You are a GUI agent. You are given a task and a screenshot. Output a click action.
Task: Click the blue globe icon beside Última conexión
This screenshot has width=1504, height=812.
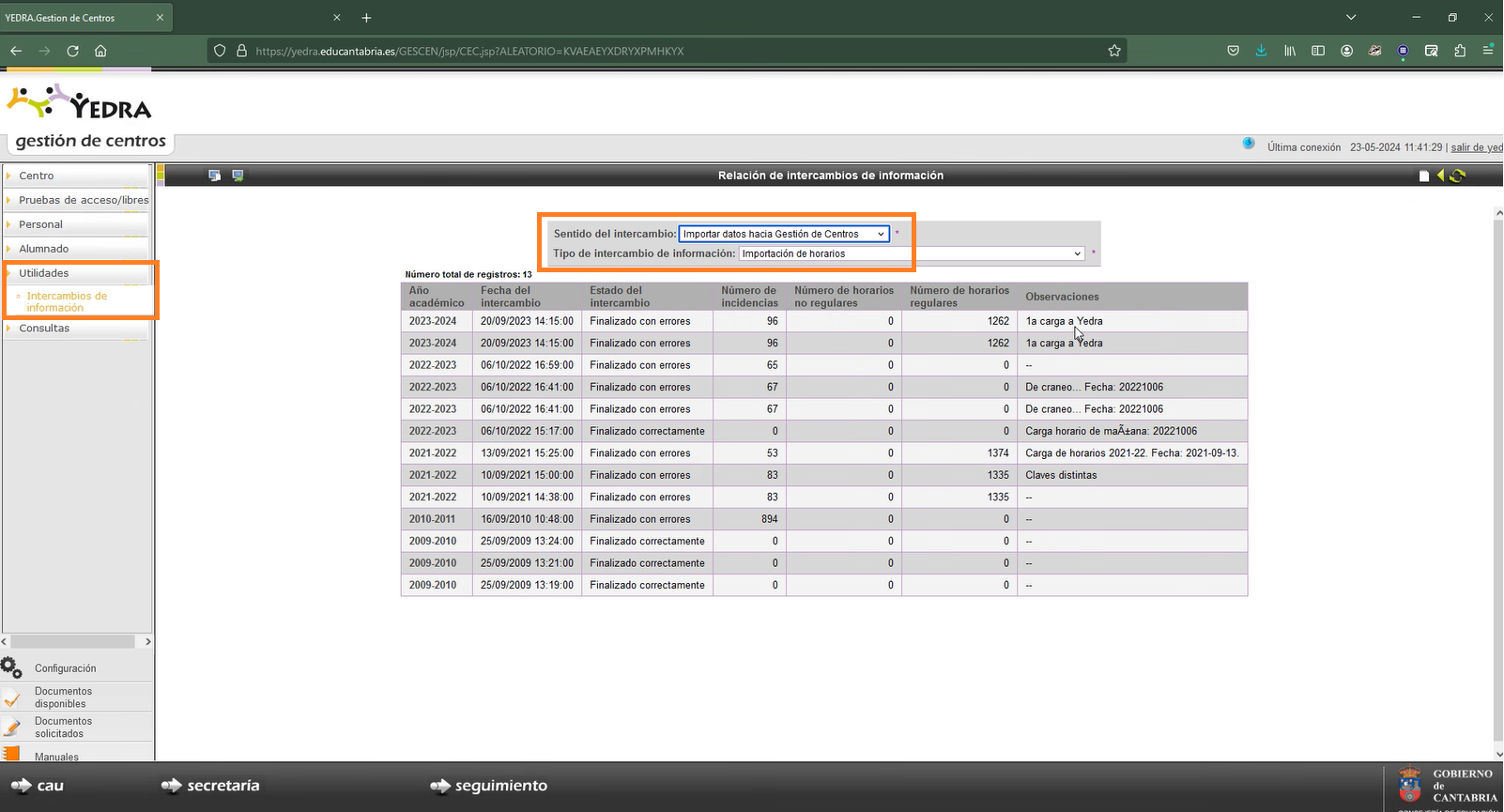tap(1249, 144)
